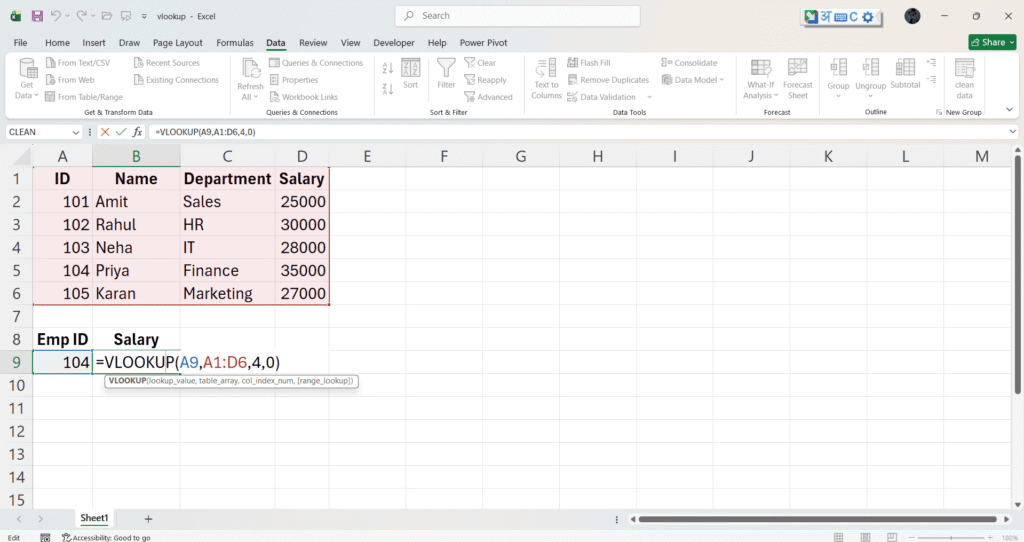Click the green Share button

(x=993, y=42)
